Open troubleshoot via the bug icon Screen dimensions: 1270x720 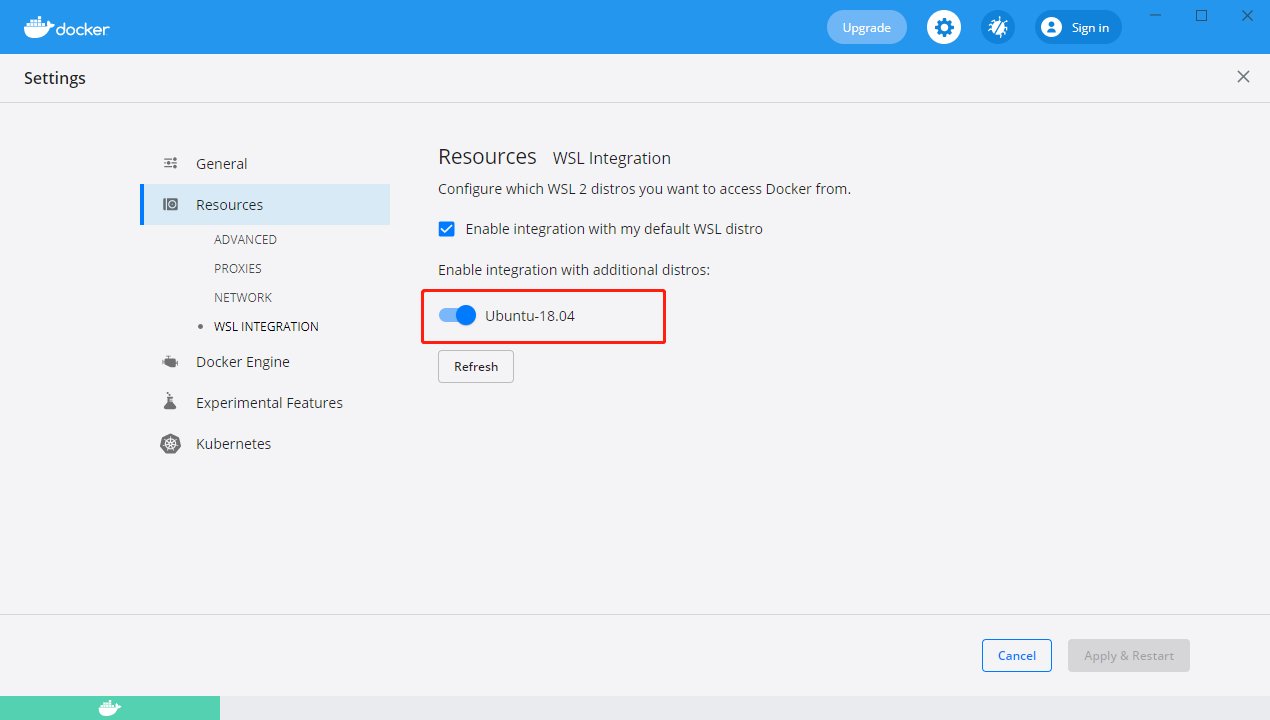pyautogui.click(x=997, y=28)
